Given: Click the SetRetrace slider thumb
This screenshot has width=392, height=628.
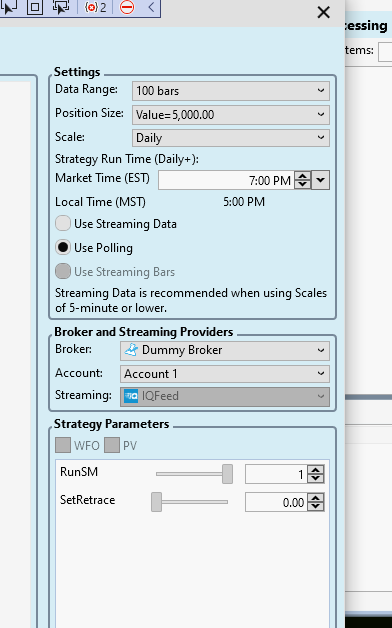Looking at the screenshot, I should click(157, 502).
